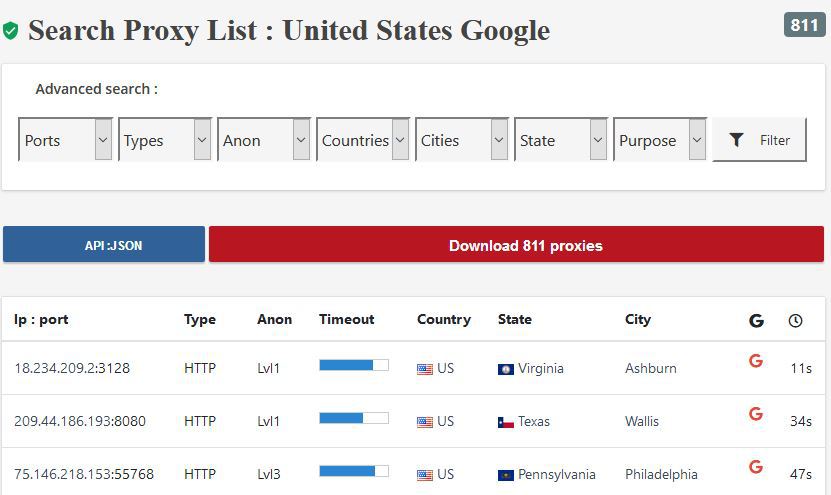Click the Google icon in the Ashburn row
This screenshot has width=831, height=495.
[x=756, y=361]
